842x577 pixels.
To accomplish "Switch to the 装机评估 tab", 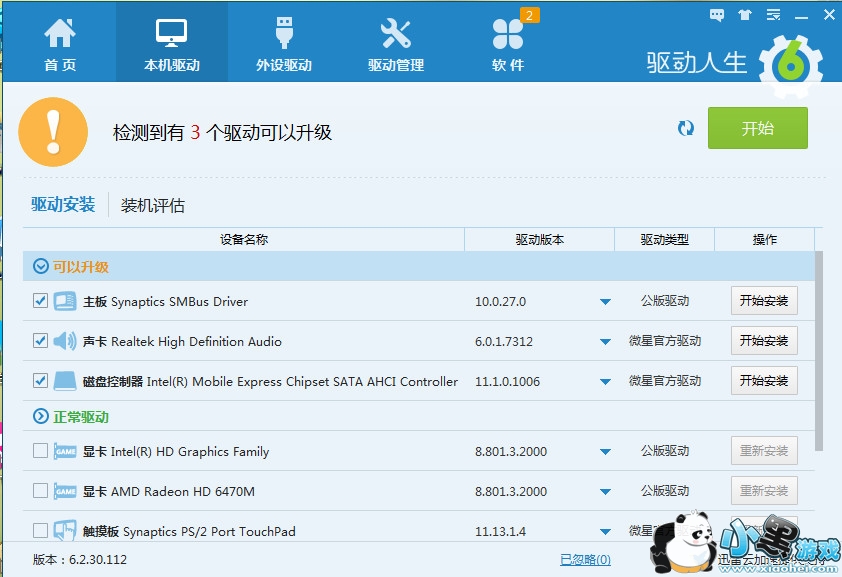I will point(153,206).
